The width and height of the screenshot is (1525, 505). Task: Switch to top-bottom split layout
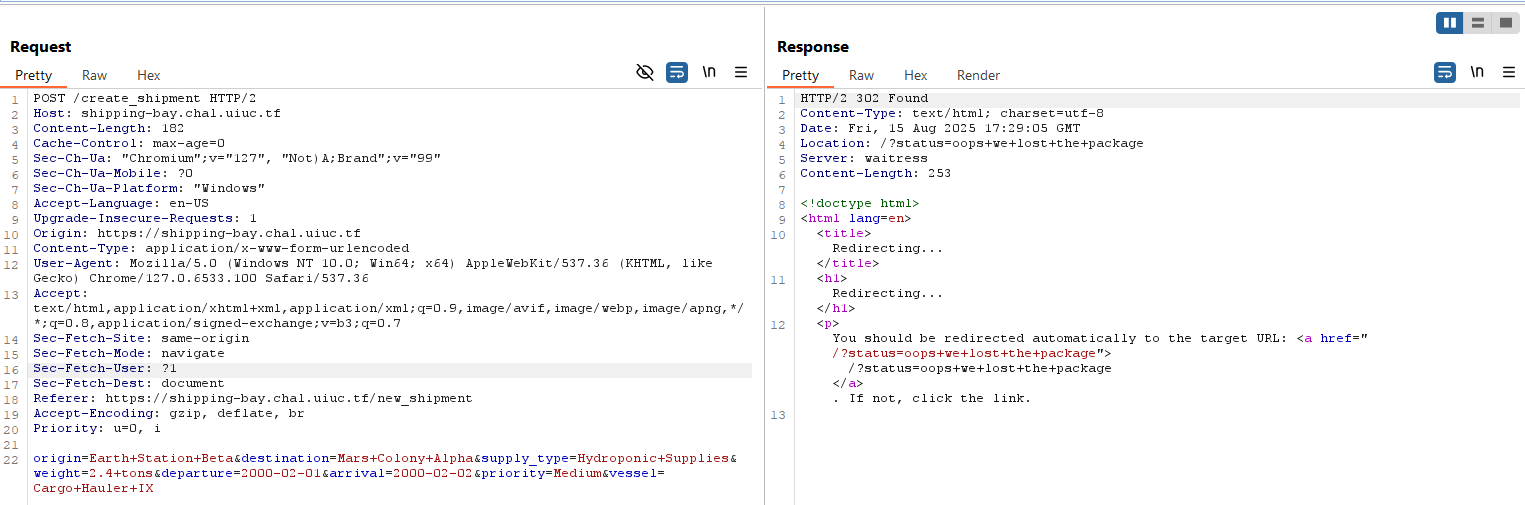pyautogui.click(x=1477, y=23)
